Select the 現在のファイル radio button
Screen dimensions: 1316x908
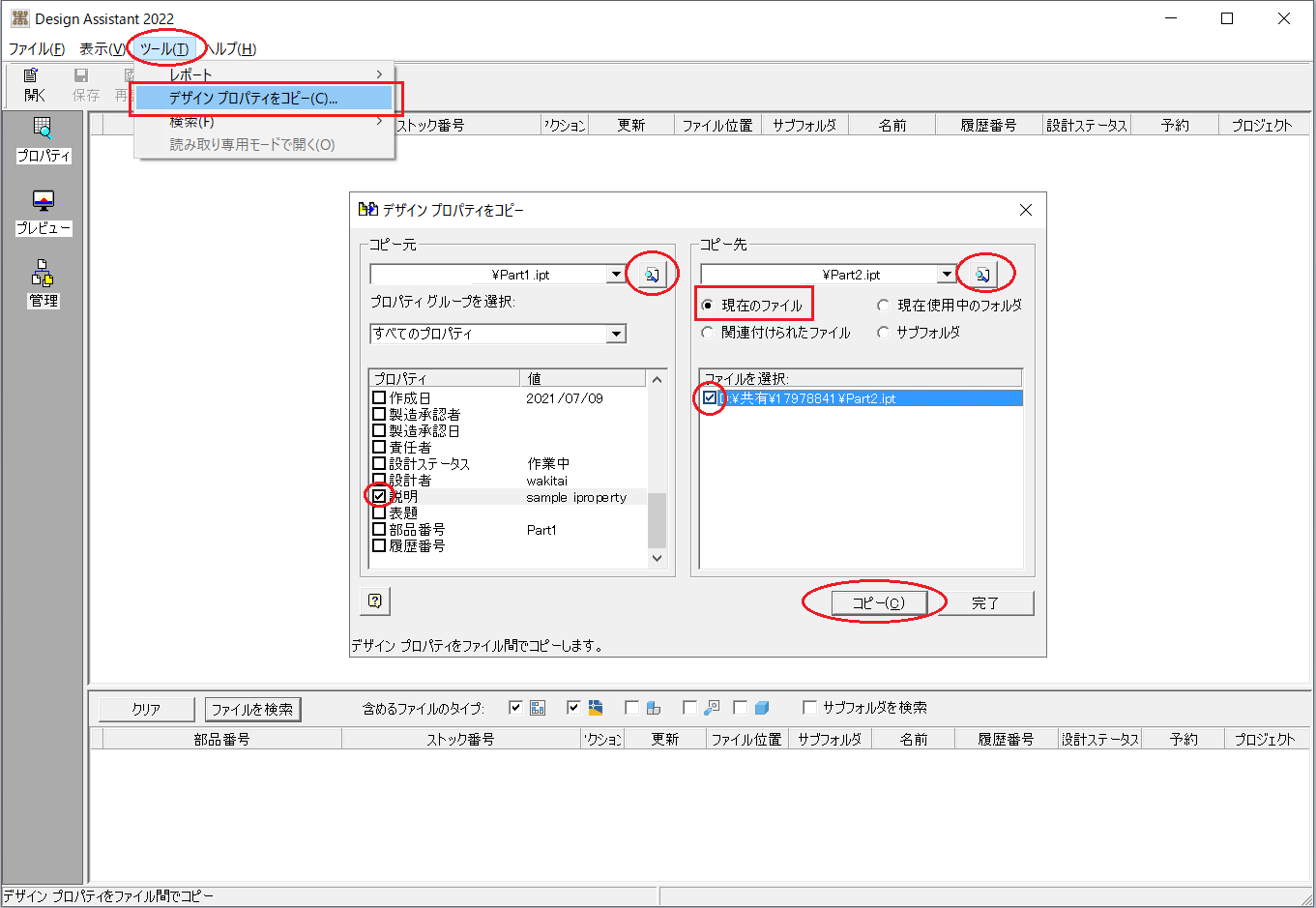[707, 306]
